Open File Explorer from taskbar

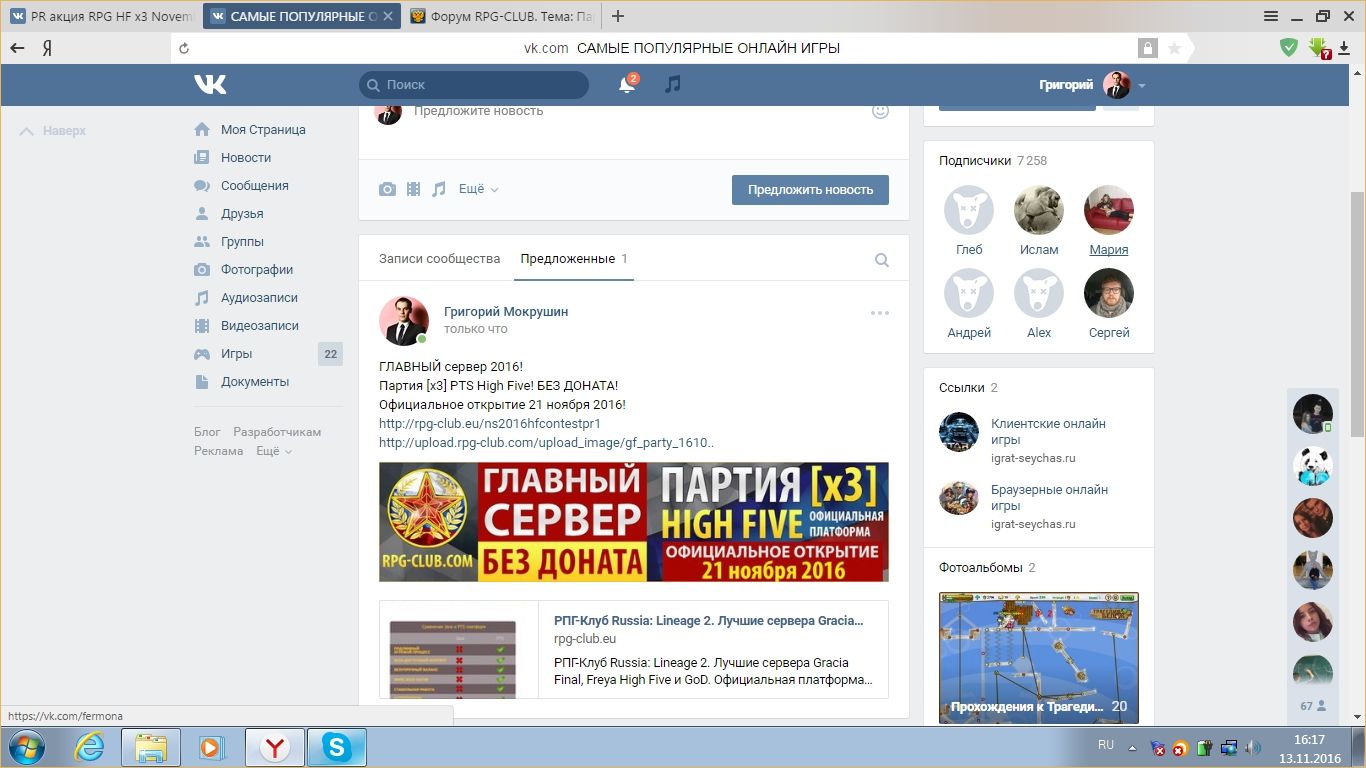coord(151,747)
